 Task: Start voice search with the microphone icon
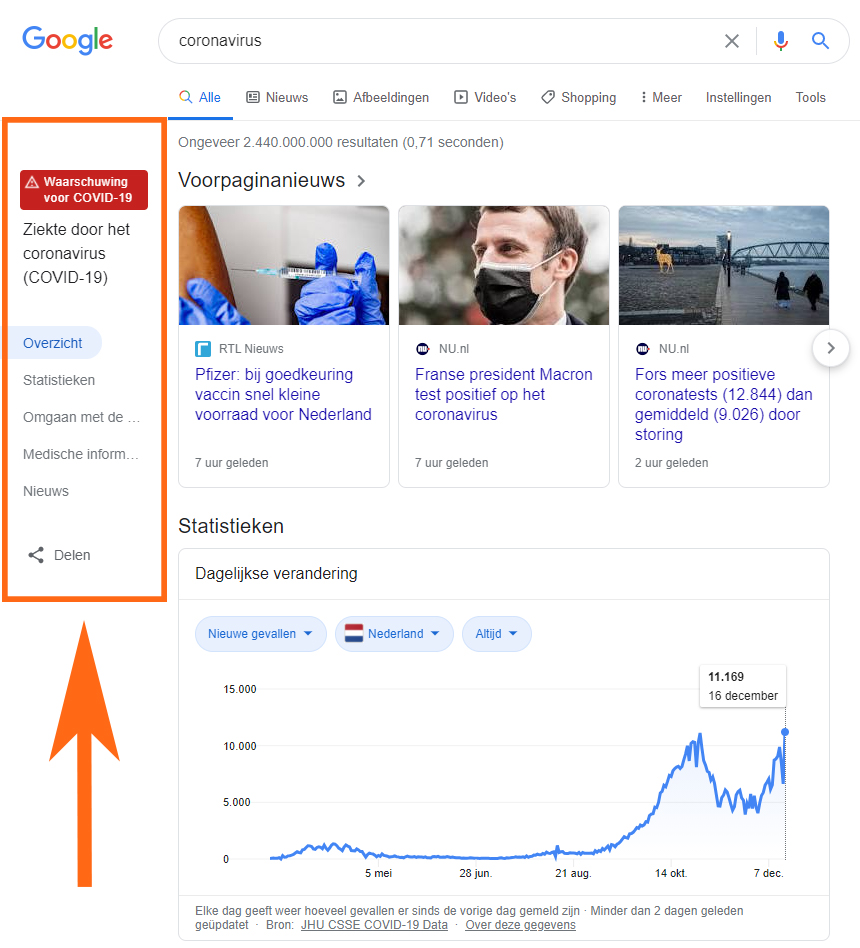click(781, 41)
